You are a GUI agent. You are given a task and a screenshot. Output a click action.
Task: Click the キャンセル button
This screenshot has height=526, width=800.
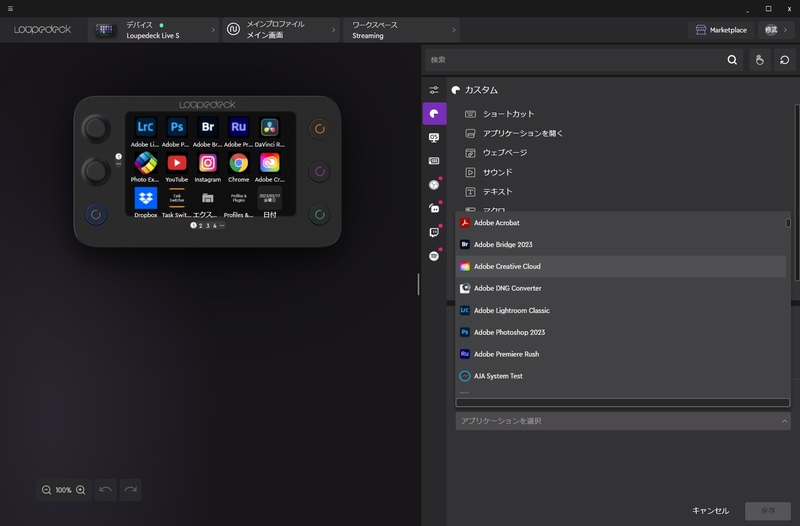coord(710,511)
